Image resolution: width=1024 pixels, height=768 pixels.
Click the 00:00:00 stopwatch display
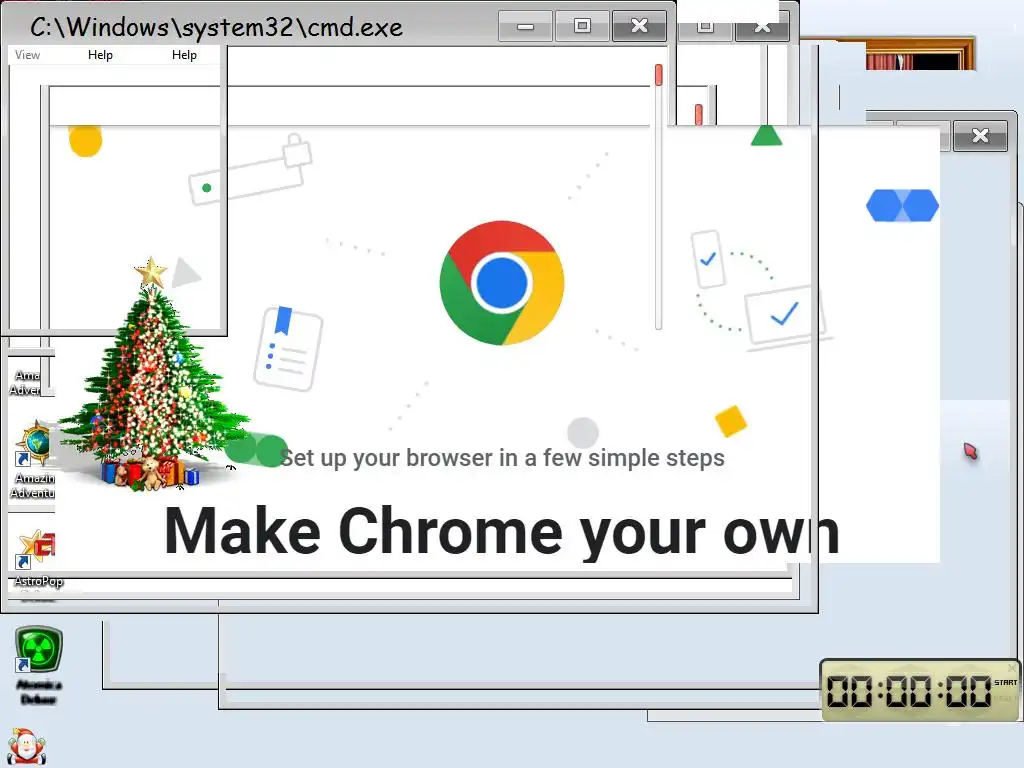[x=908, y=691]
